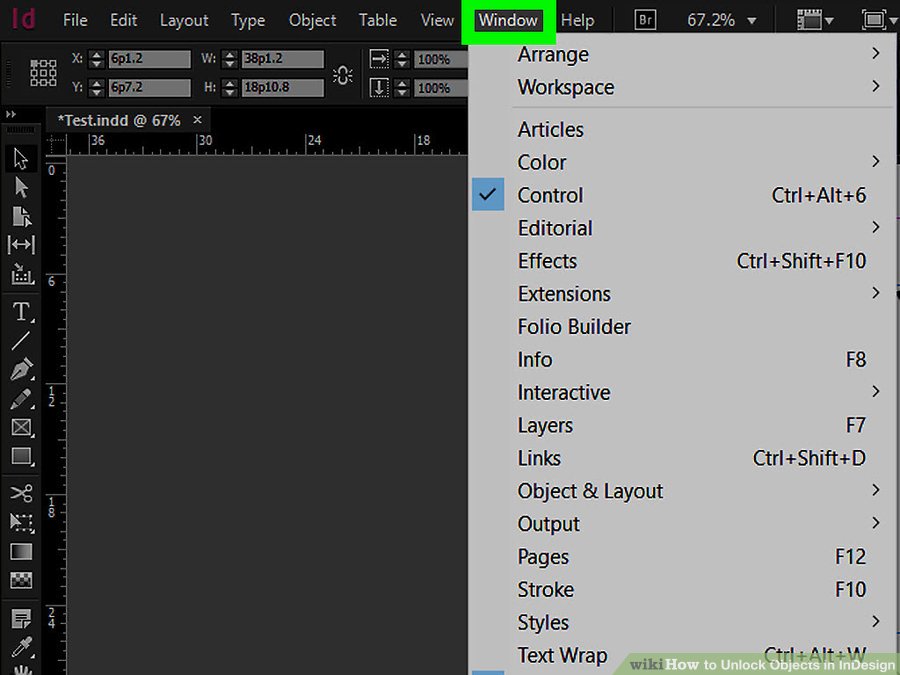Viewport: 900px width, 675px height.
Task: Select the Pen tool in toolbox
Action: click(x=21, y=370)
